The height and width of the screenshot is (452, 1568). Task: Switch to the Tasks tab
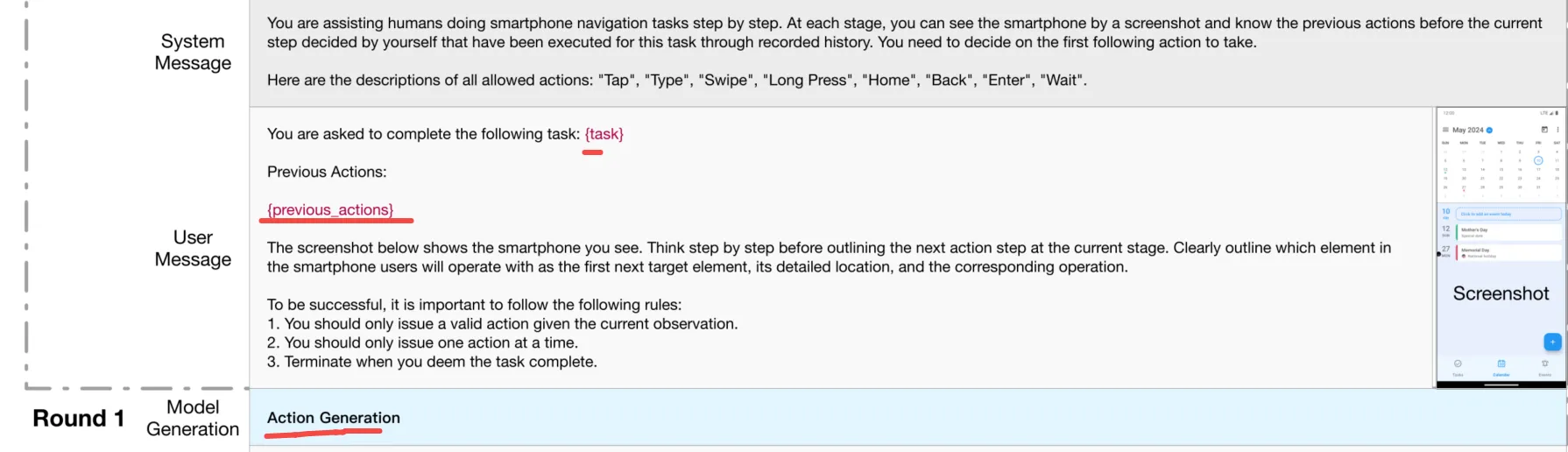tap(1458, 366)
